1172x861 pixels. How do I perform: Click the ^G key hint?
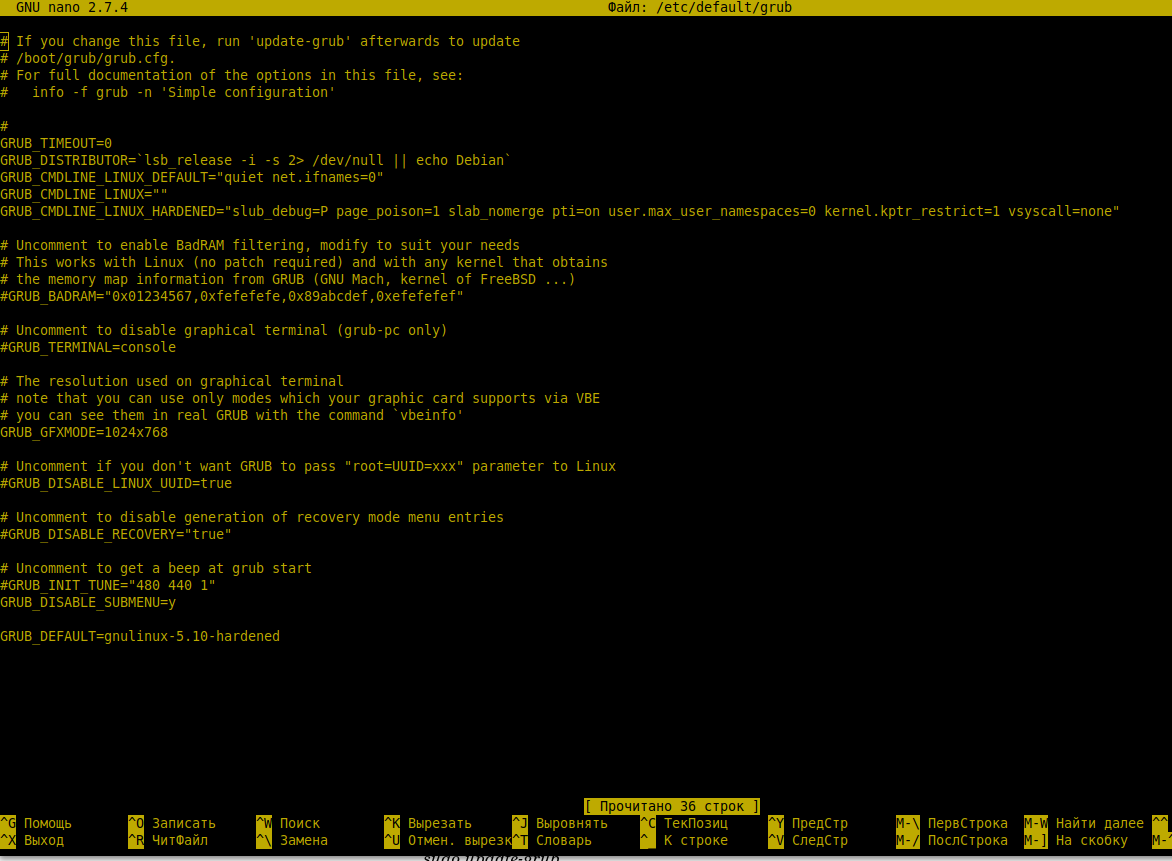[x=8, y=823]
